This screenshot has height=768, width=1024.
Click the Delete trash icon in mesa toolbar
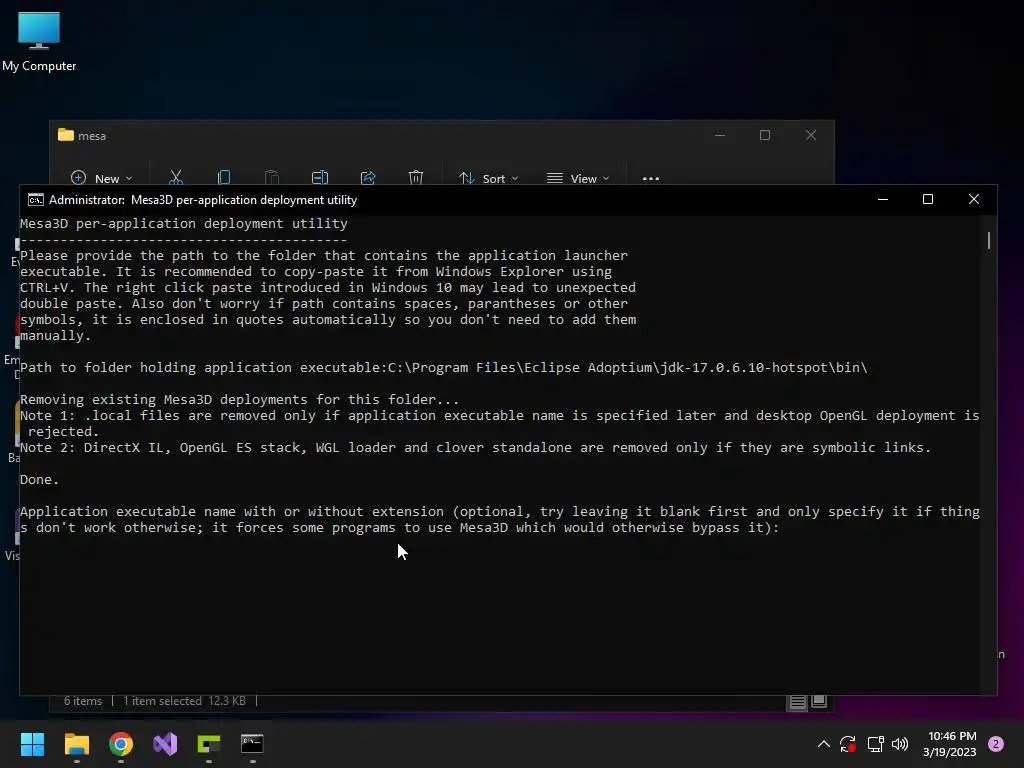click(x=415, y=178)
